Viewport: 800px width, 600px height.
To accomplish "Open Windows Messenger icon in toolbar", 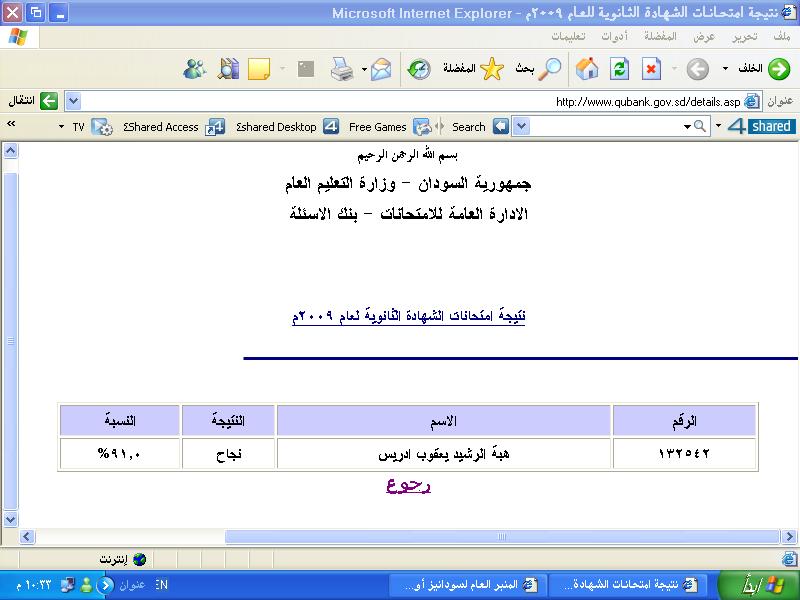I will pos(195,69).
